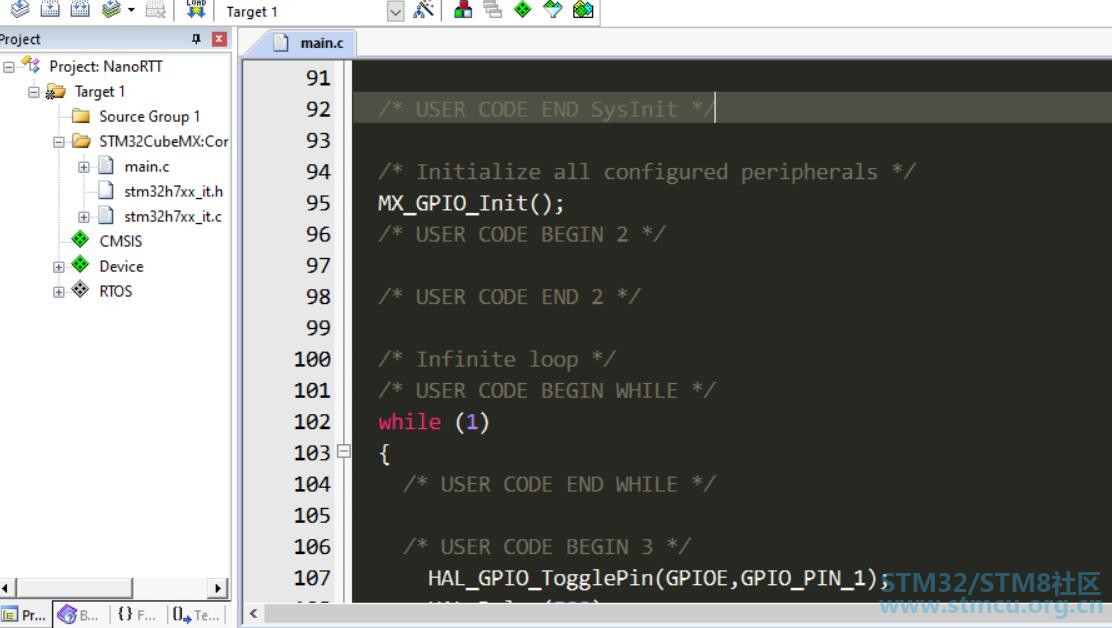
Task: Click line number 97 in the gutter
Action: [318, 266]
